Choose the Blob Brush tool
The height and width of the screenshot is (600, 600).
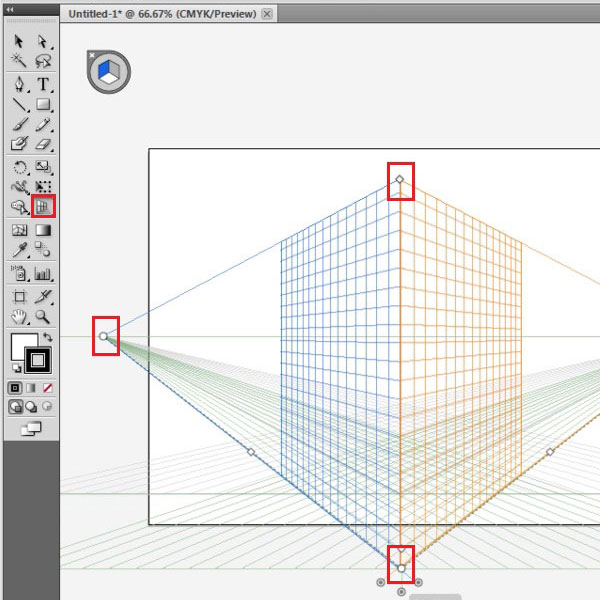[x=19, y=144]
